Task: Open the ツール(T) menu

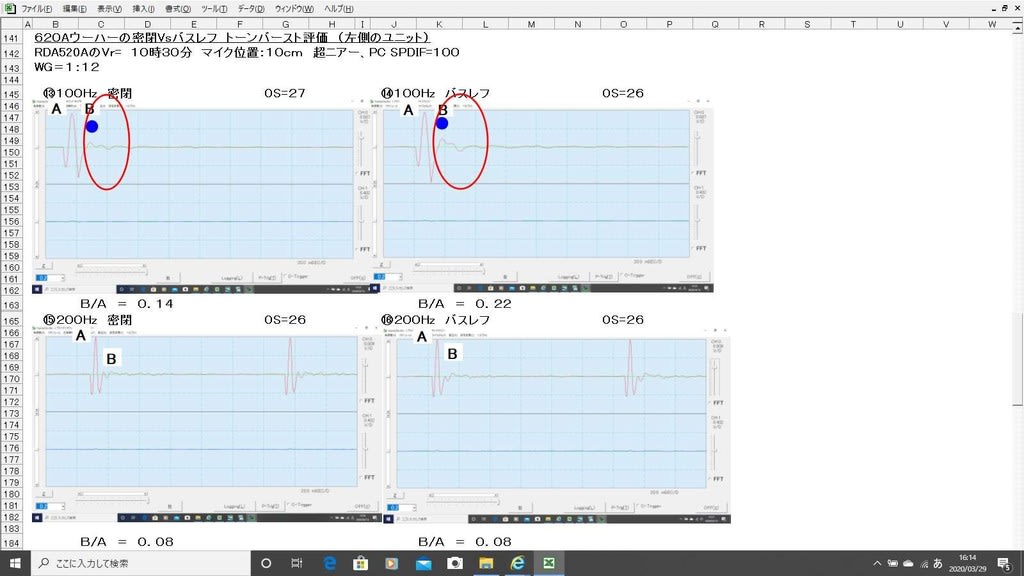Action: click(x=214, y=8)
